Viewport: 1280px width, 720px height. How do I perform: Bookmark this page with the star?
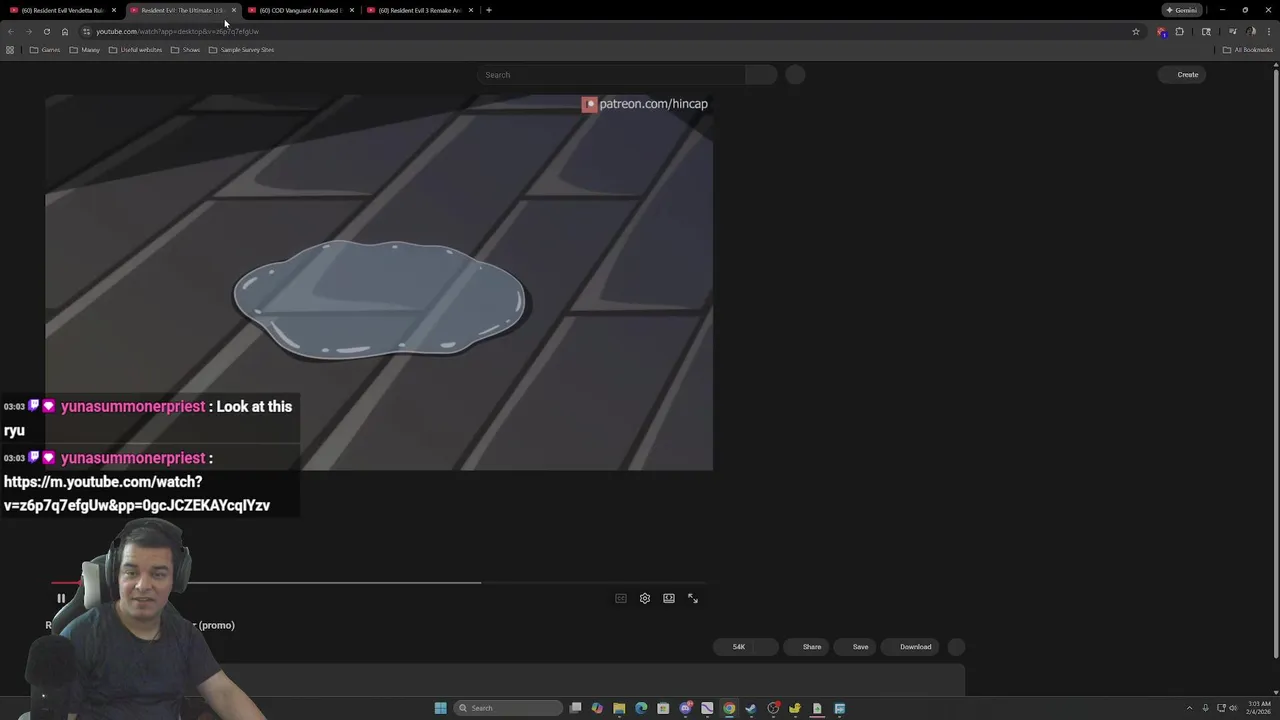[x=1136, y=31]
